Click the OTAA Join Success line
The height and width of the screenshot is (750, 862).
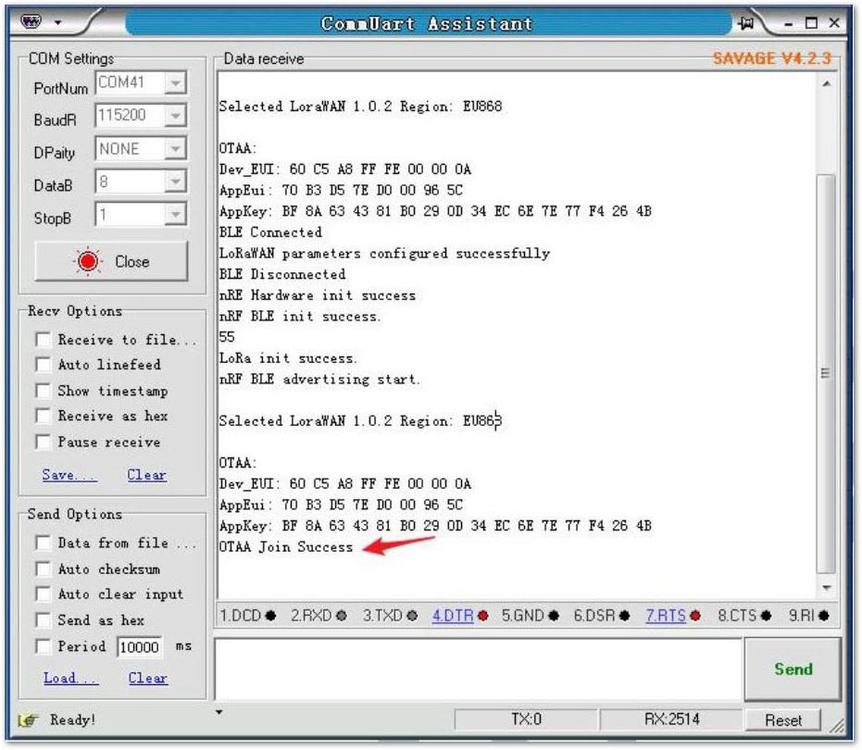286,547
